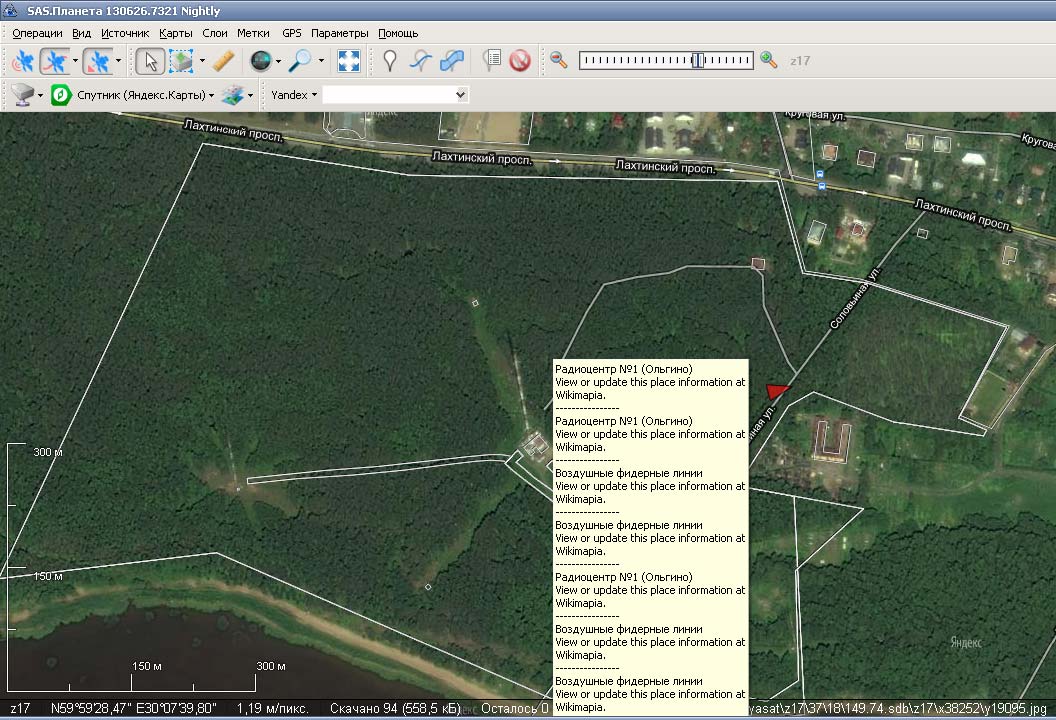The width and height of the screenshot is (1056, 720).
Task: Click inside the search text field
Action: (x=387, y=95)
